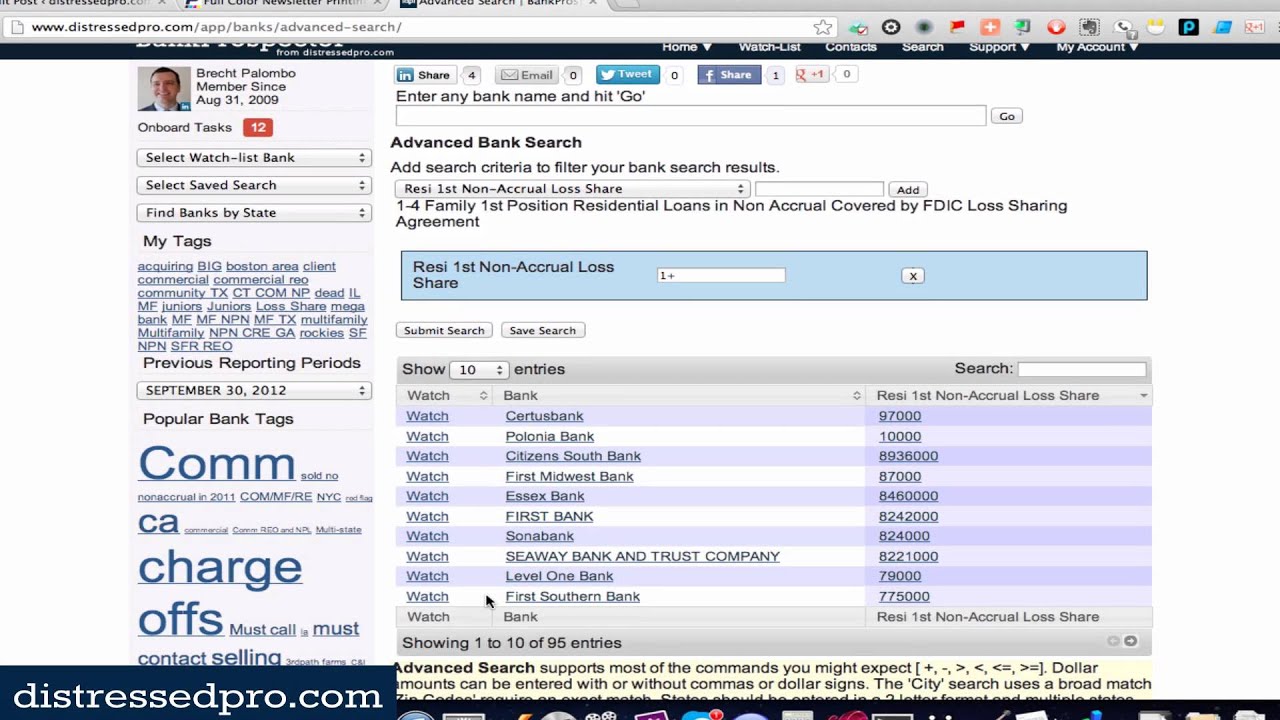Open Select Watch-list Bank dropdown
This screenshot has height=720, width=1280.
[254, 157]
